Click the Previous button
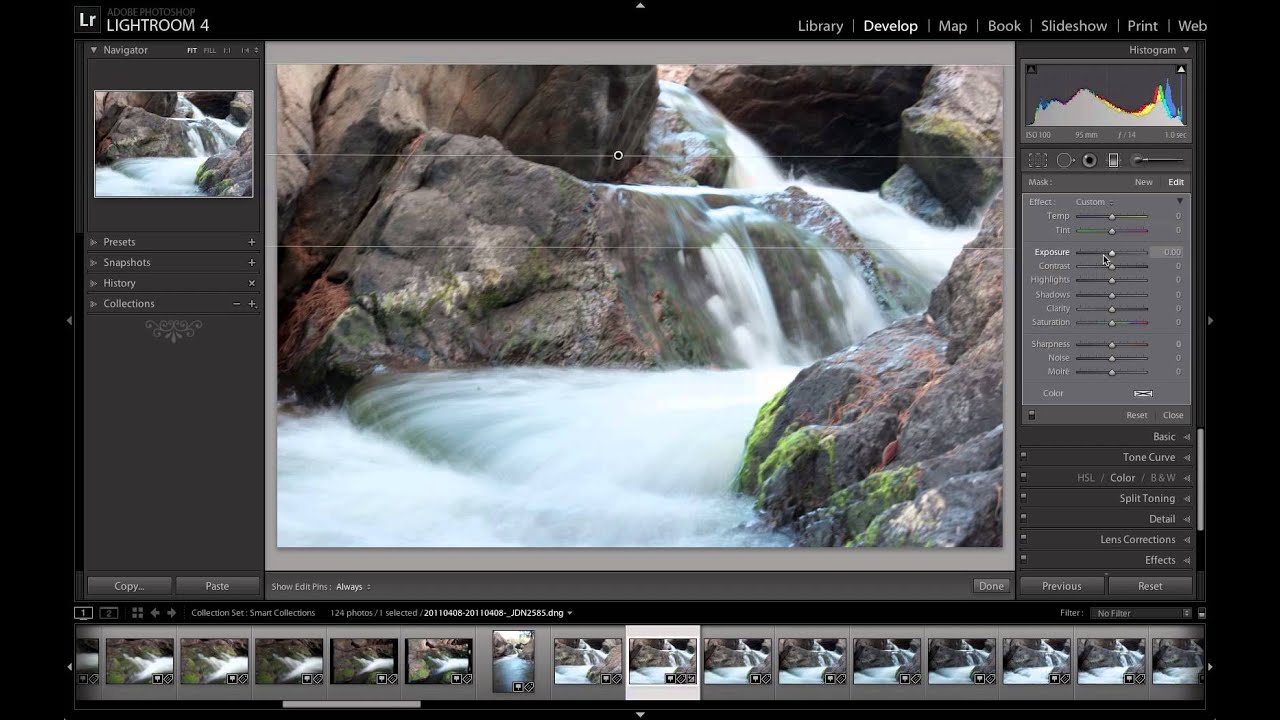The height and width of the screenshot is (720, 1280). 1061,586
